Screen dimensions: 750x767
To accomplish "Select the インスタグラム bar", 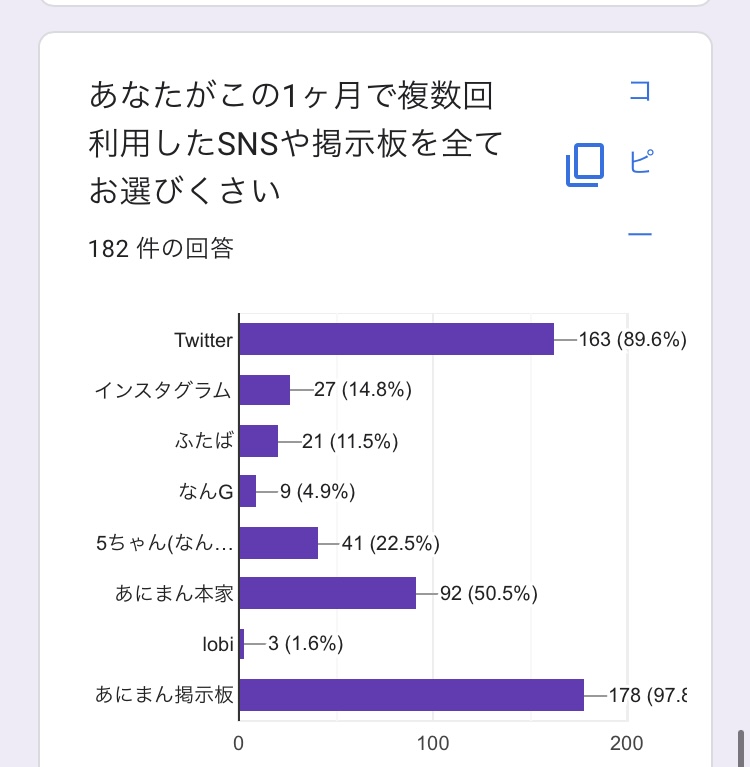I will pos(265,390).
